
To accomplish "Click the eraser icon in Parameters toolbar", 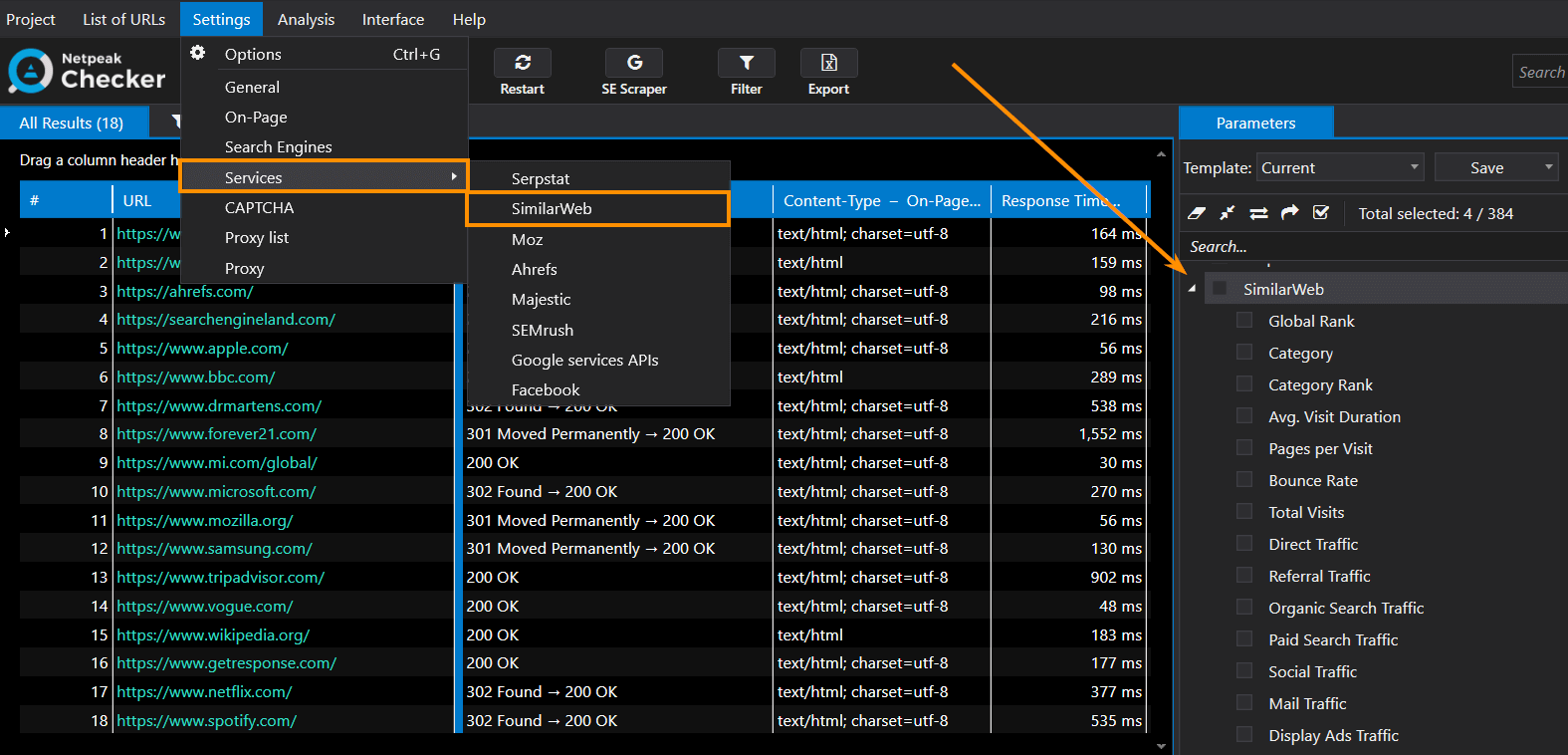I will (1198, 213).
